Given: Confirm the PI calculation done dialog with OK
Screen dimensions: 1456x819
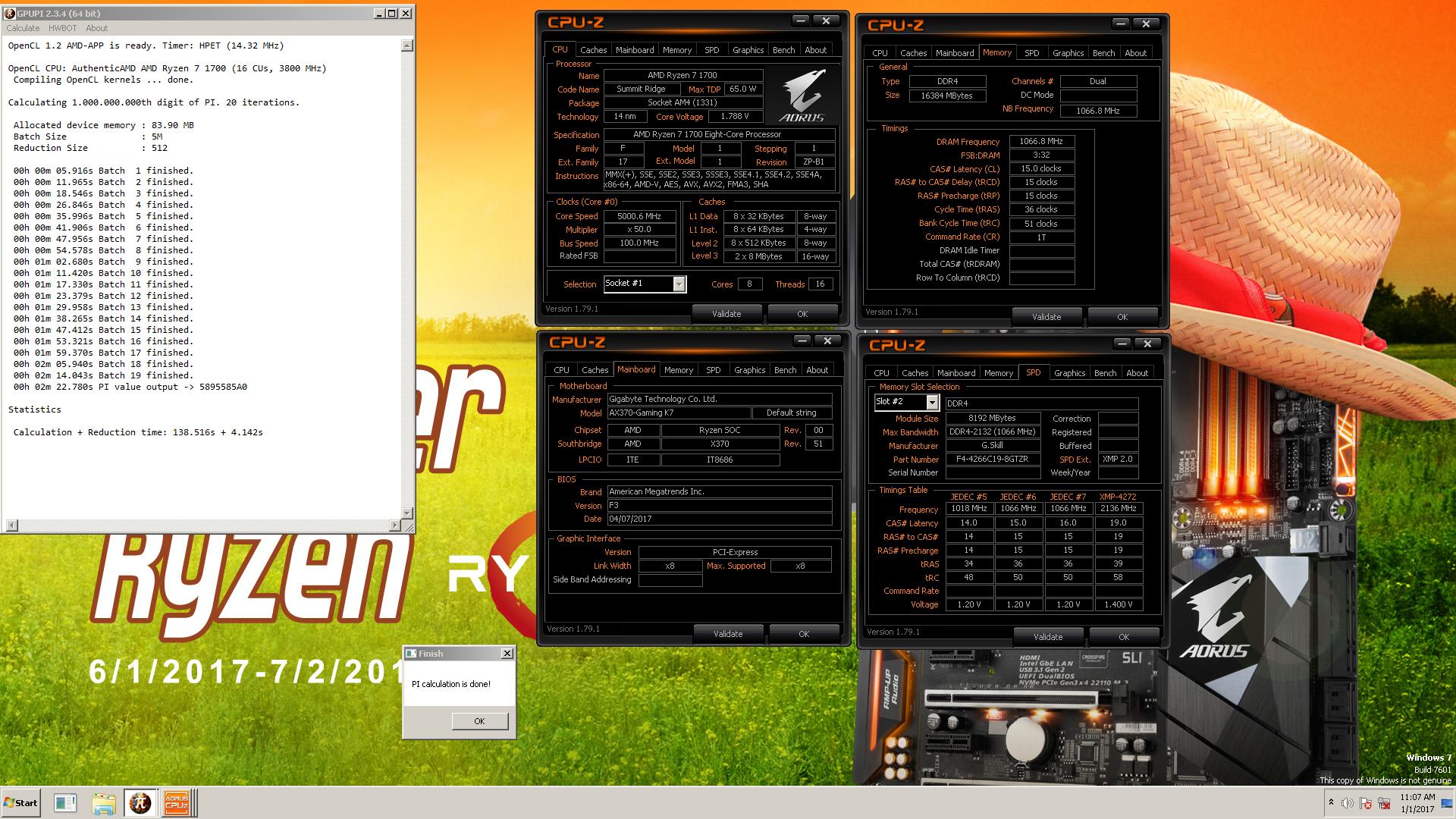Looking at the screenshot, I should 479,721.
